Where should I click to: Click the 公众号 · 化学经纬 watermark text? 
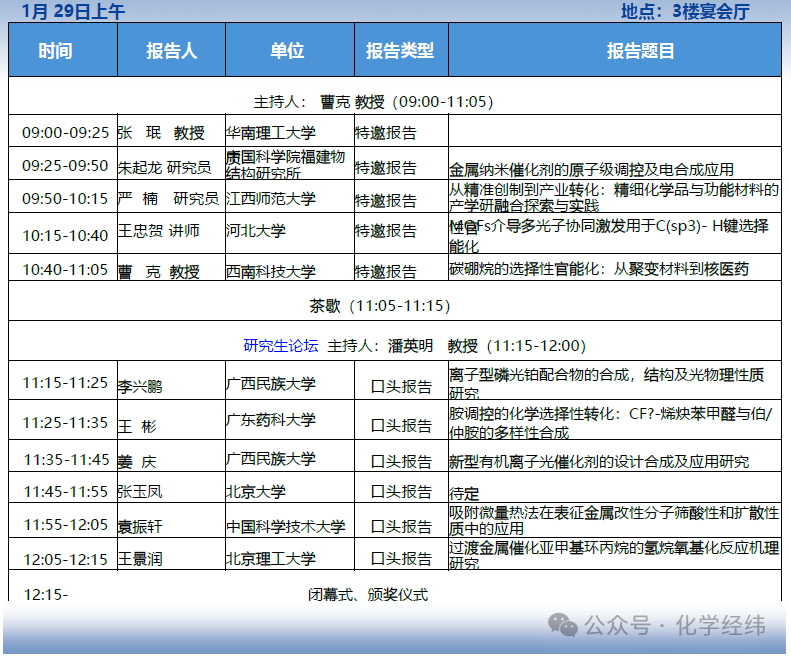[x=674, y=626]
